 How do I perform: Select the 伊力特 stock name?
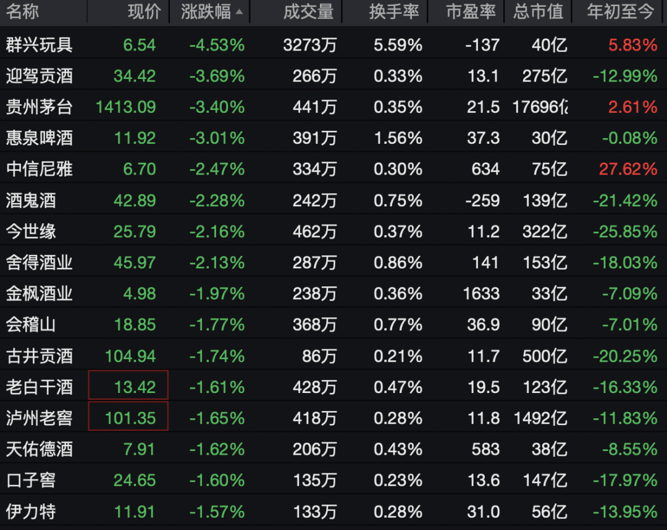(31, 512)
